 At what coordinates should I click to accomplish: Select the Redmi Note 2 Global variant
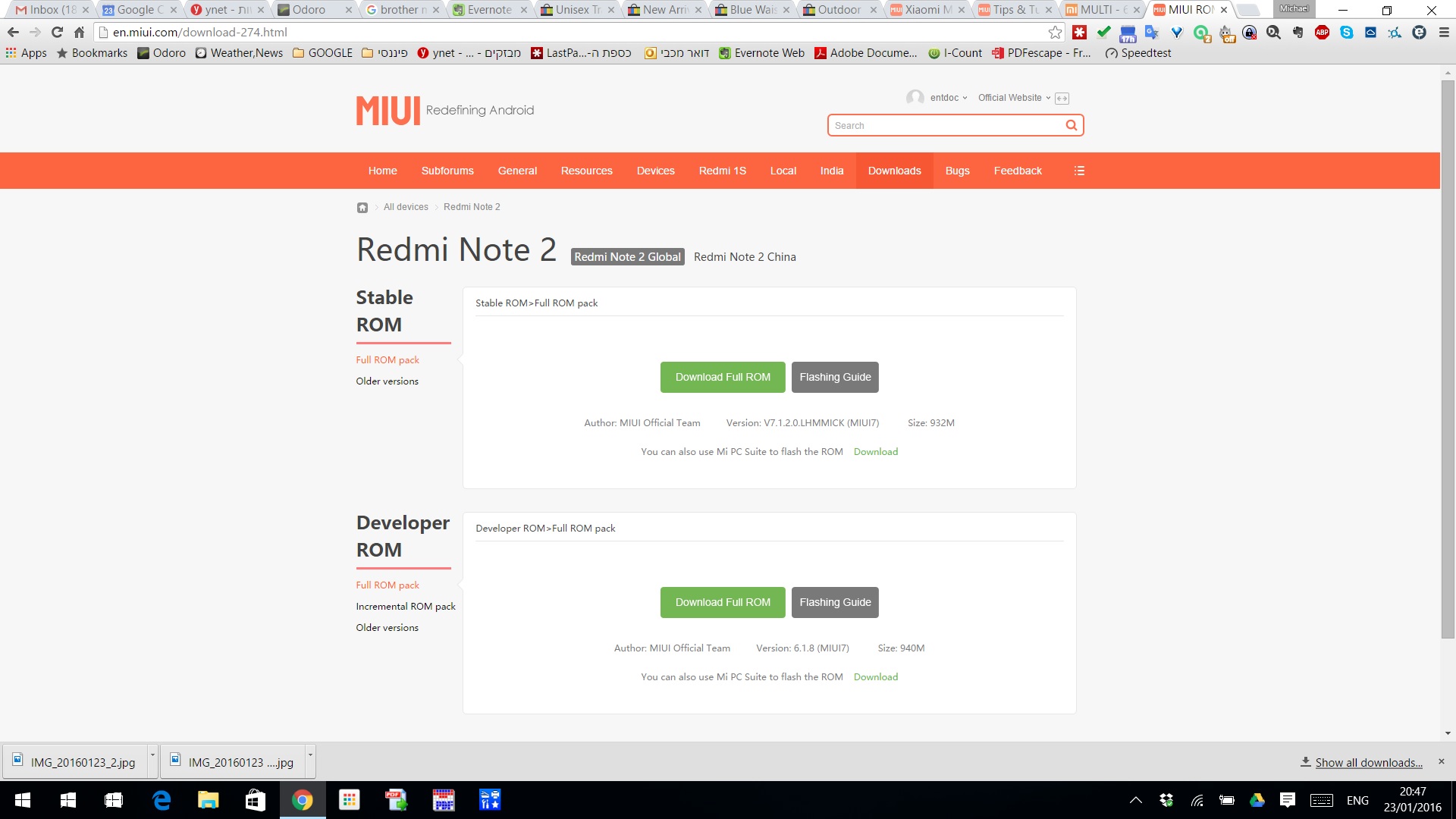click(627, 257)
